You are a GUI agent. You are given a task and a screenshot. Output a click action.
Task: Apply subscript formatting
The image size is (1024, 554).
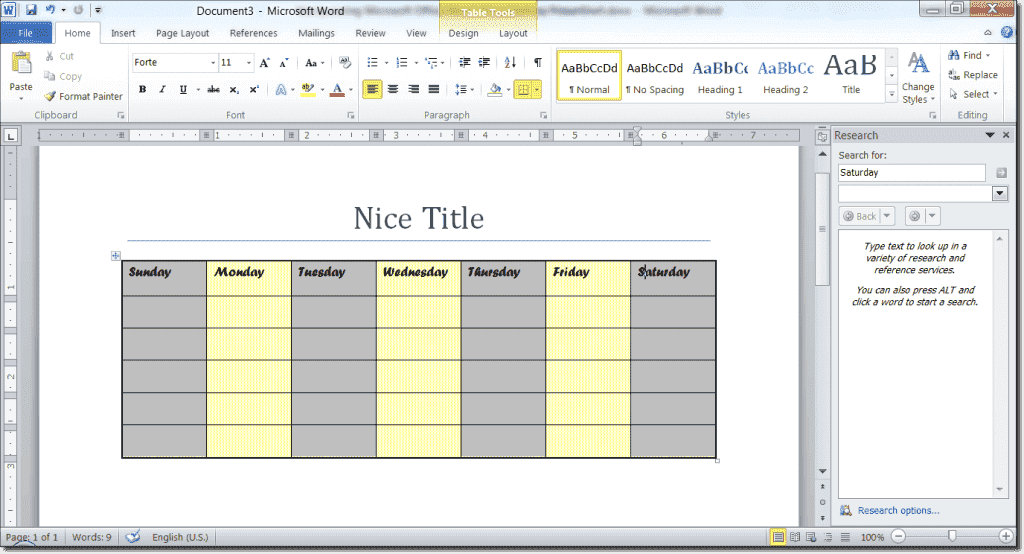(234, 90)
